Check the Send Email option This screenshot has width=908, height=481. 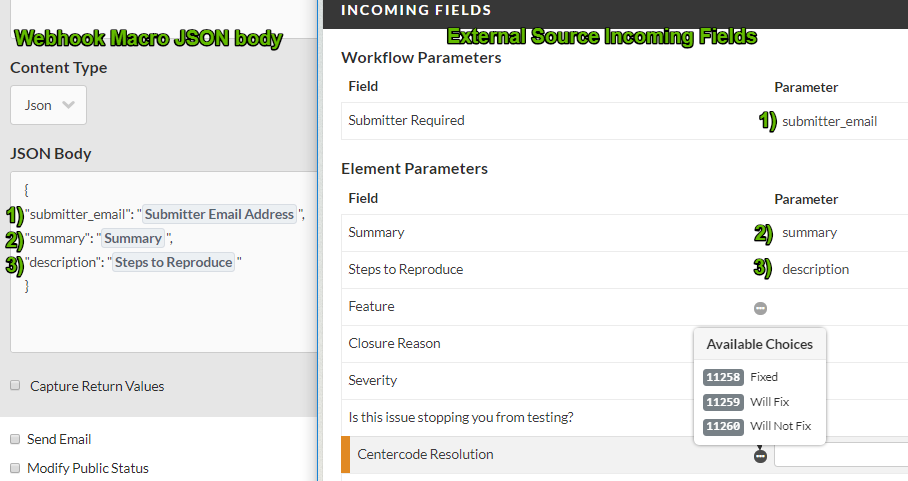[15, 439]
